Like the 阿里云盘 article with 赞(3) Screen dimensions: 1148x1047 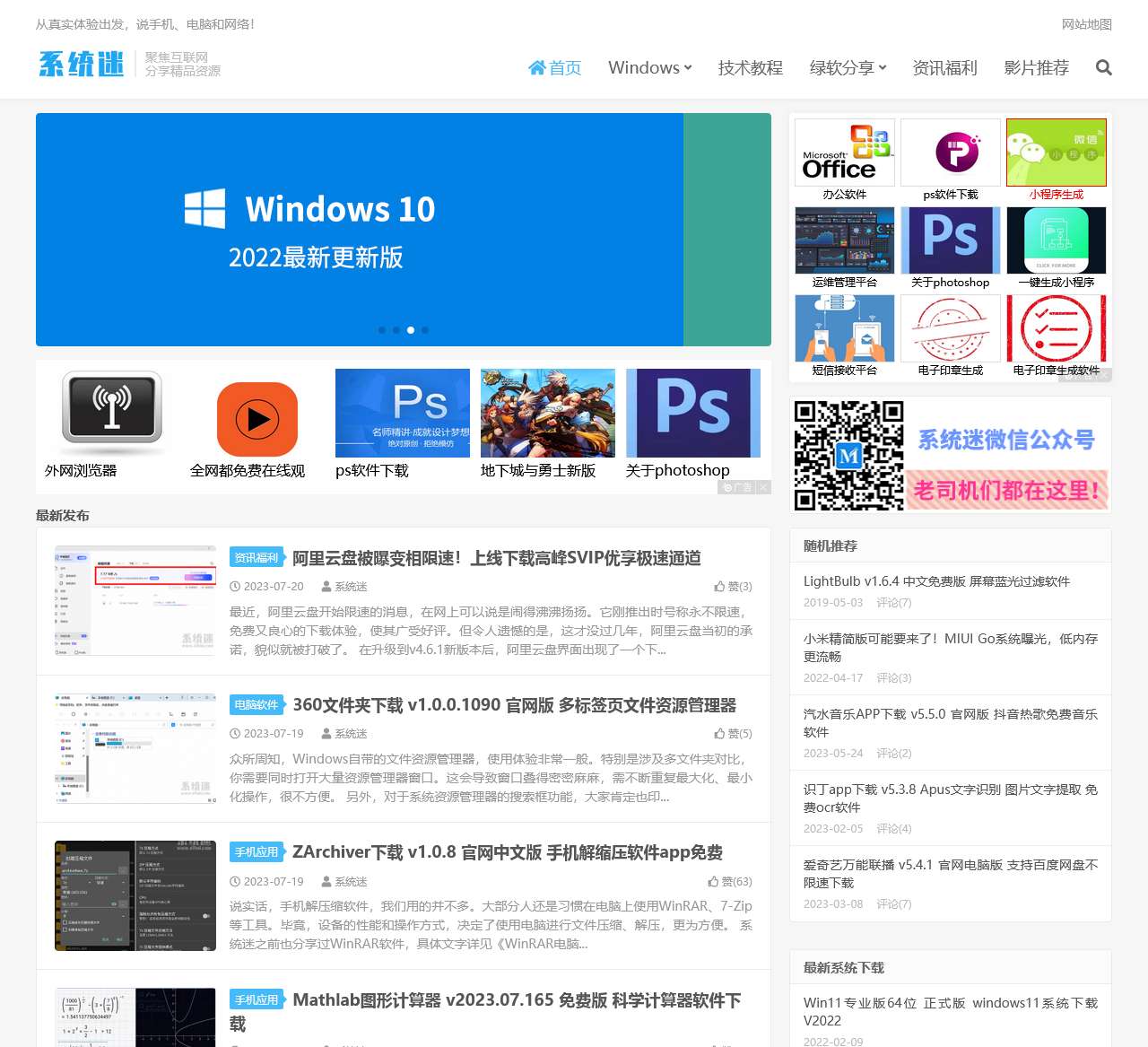[733, 587]
